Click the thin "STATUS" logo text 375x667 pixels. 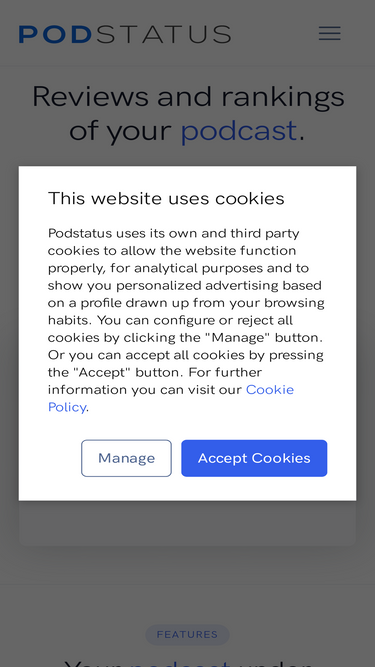pyautogui.click(x=164, y=34)
